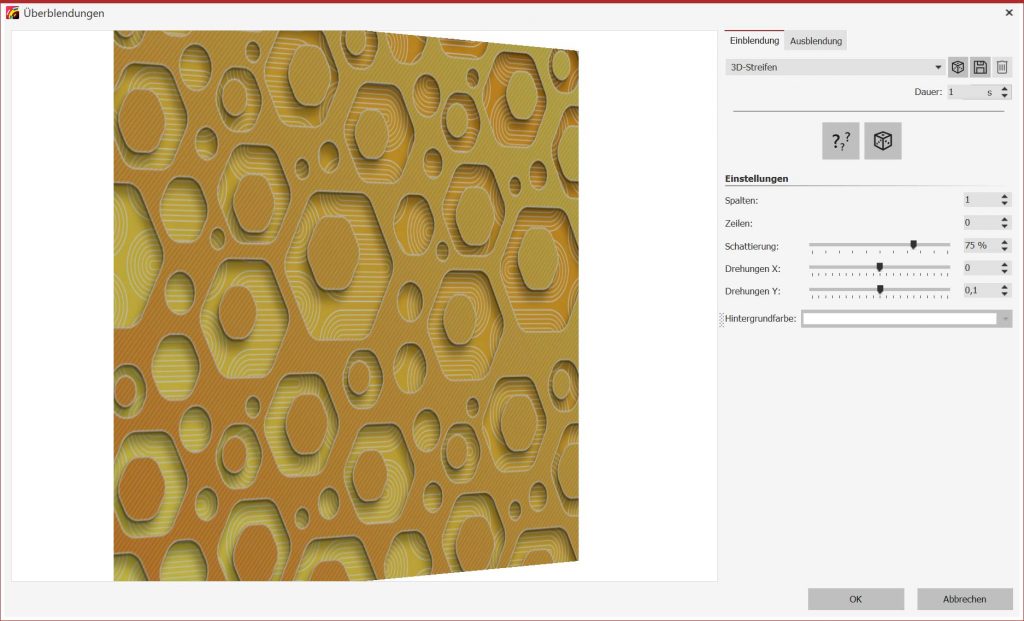Click the question marks random transition button
This screenshot has width=1024, height=621.
coord(840,141)
